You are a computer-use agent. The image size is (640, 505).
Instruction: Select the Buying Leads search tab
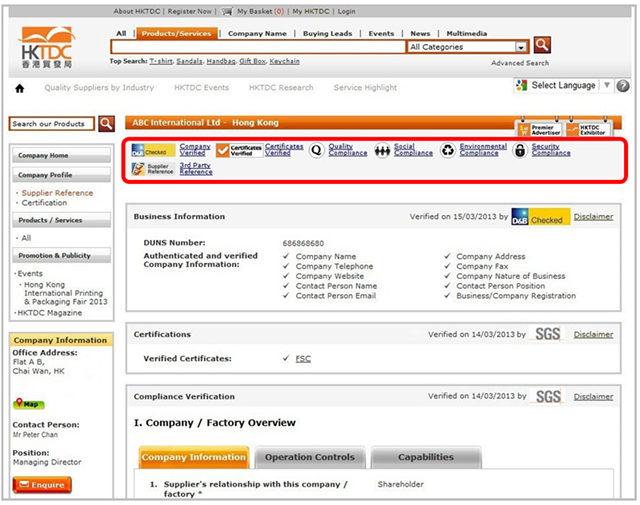click(327, 33)
